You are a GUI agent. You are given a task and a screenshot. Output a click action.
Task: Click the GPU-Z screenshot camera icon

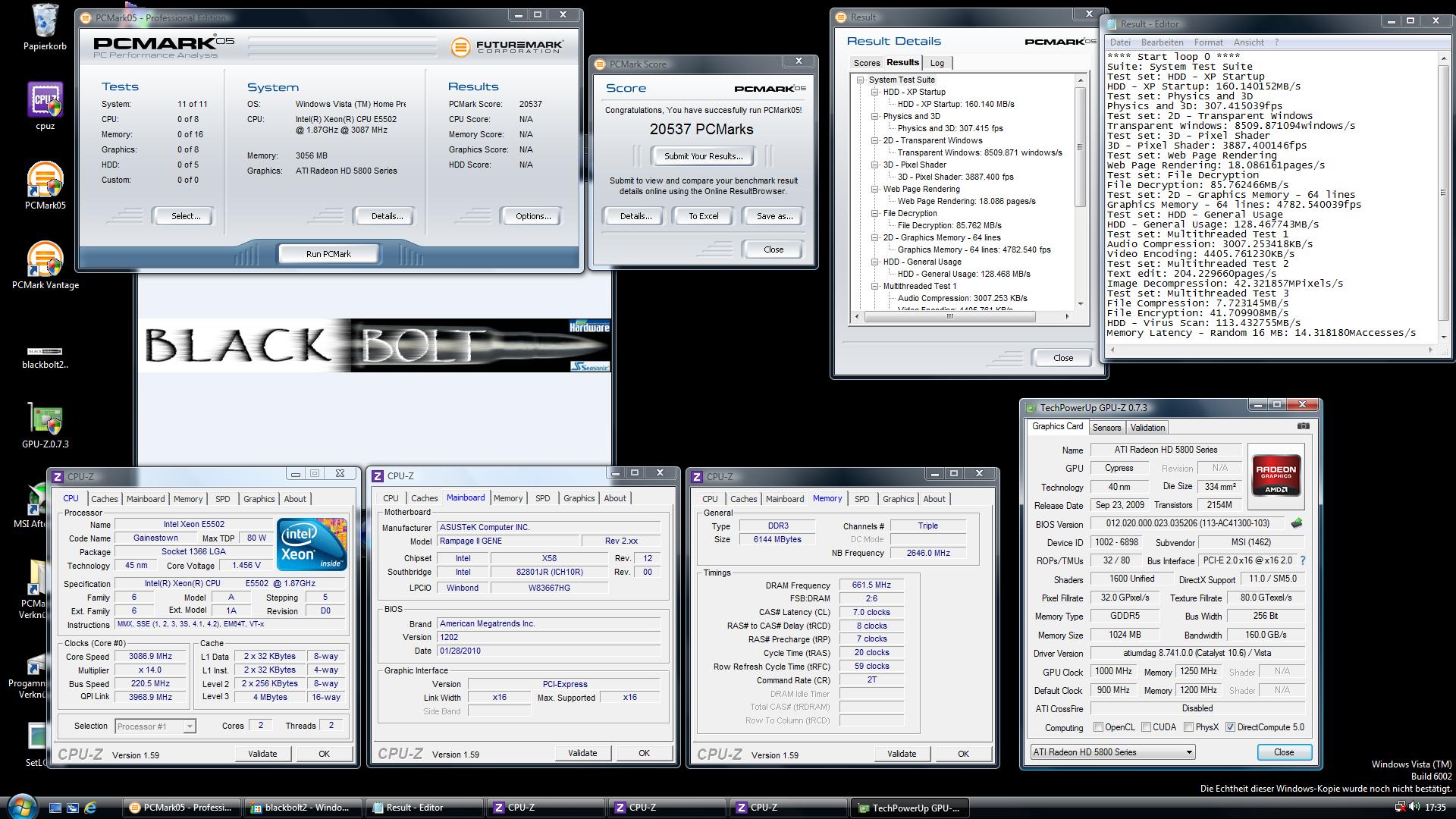[1303, 426]
